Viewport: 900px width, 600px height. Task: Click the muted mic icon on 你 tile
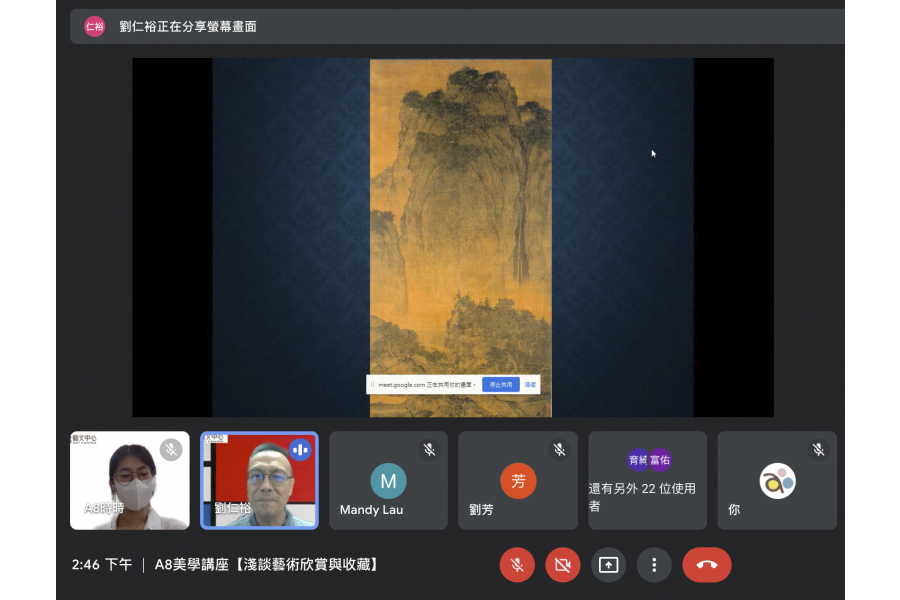[818, 450]
